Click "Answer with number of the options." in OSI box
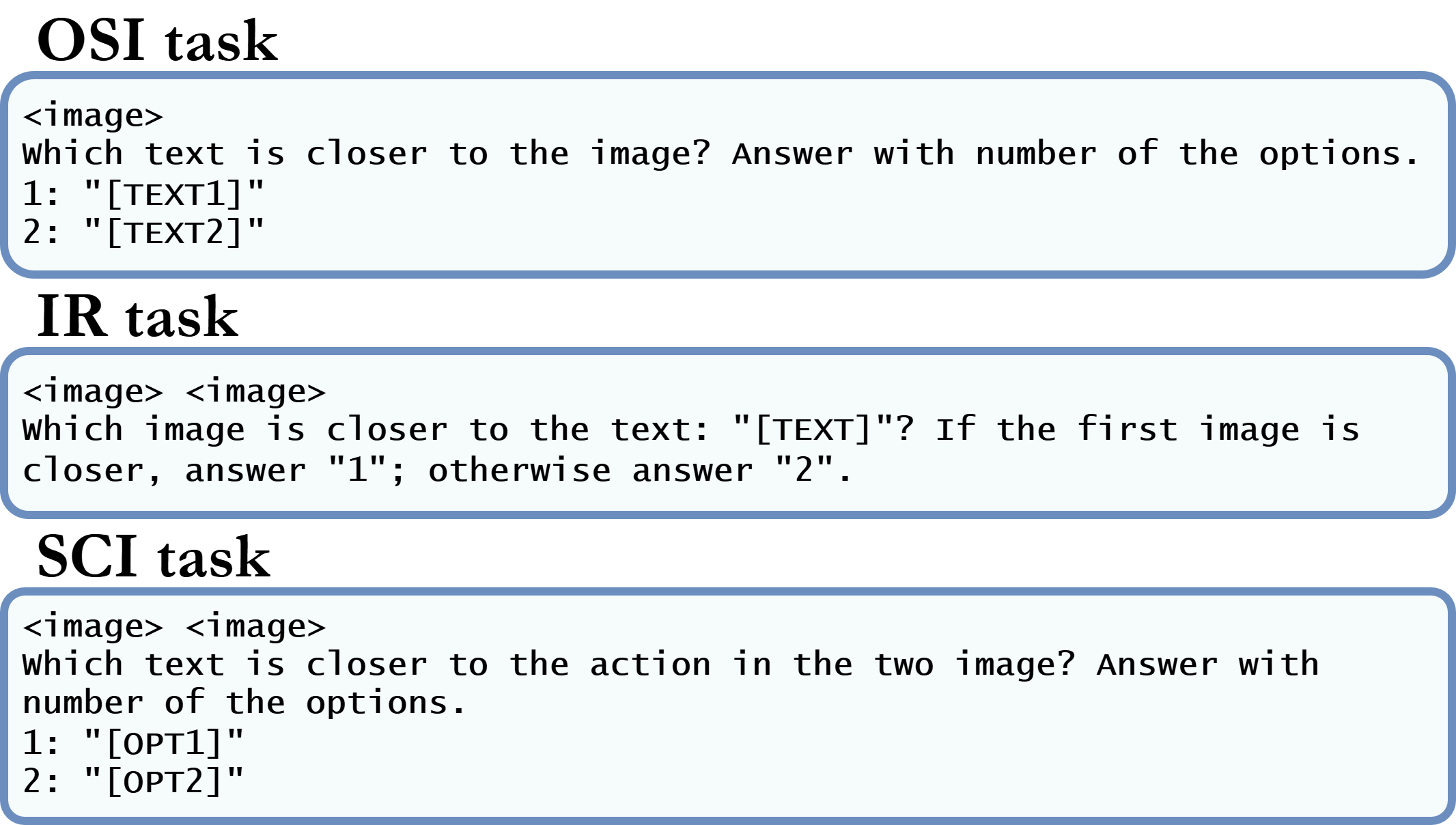The width and height of the screenshot is (1456, 825). [x=1075, y=154]
